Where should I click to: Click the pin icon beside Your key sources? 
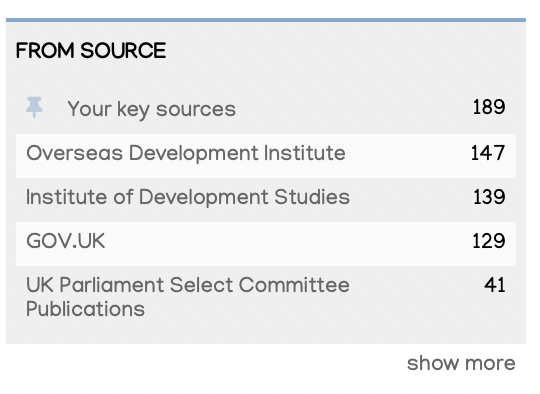pos(34,107)
